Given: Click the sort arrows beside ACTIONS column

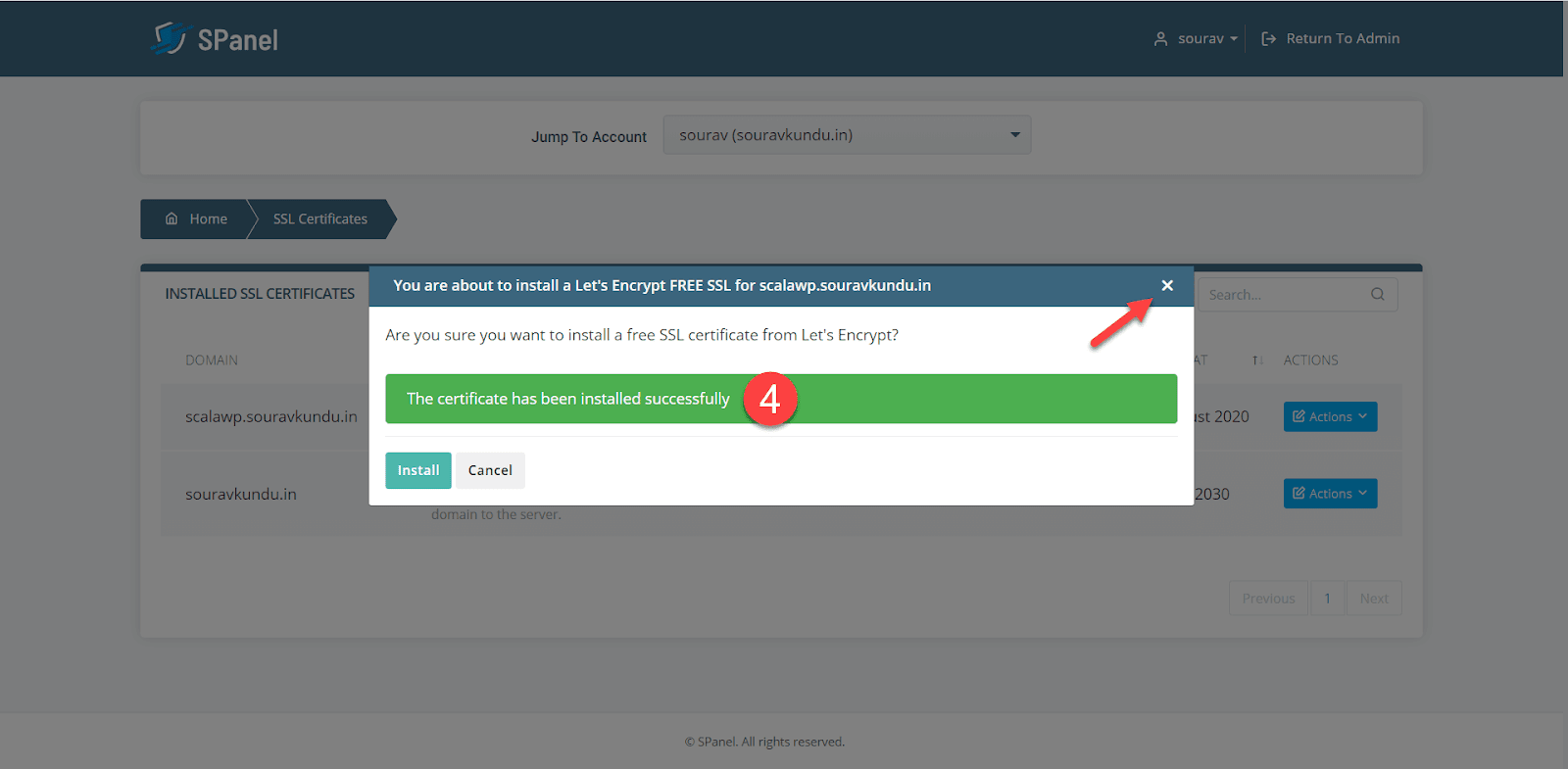Looking at the screenshot, I should click(x=1257, y=360).
